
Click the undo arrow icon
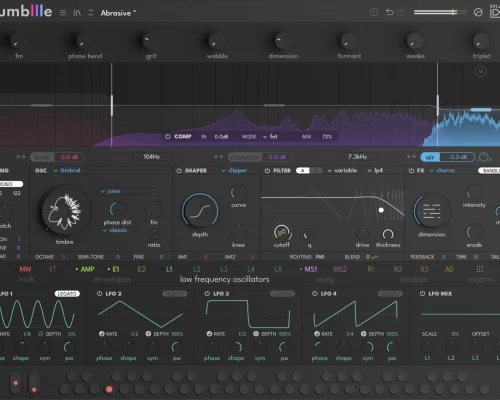(389, 12)
